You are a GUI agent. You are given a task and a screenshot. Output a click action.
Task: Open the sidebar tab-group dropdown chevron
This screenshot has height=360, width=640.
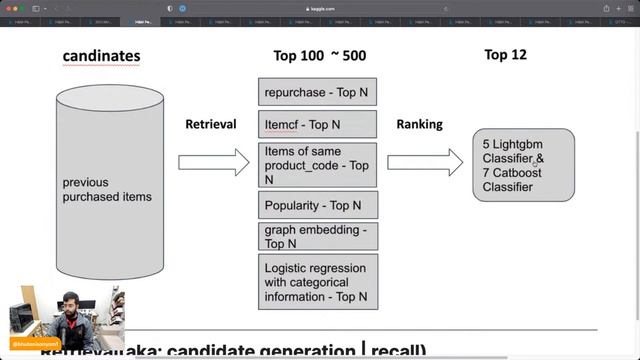pos(45,9)
